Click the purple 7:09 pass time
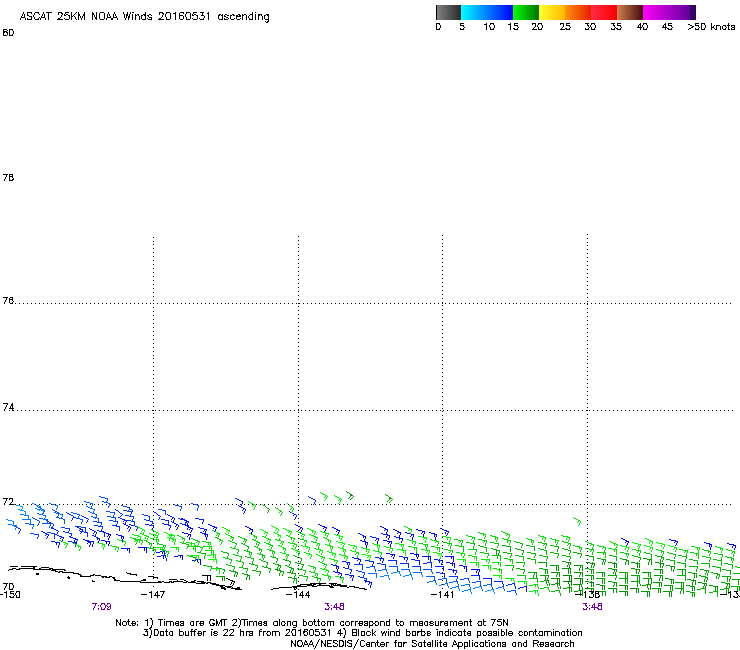The image size is (740, 650). 101,607
